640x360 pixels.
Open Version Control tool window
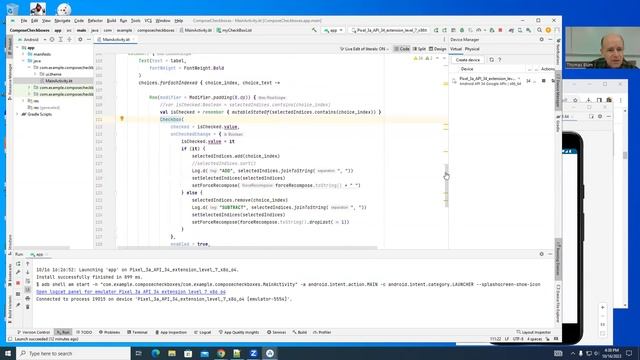click(33, 332)
